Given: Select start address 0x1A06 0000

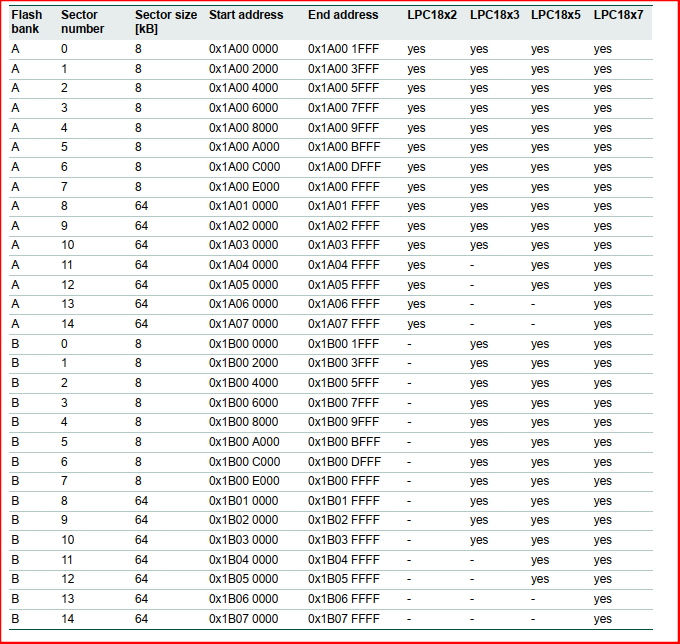Looking at the screenshot, I should [x=243, y=304].
